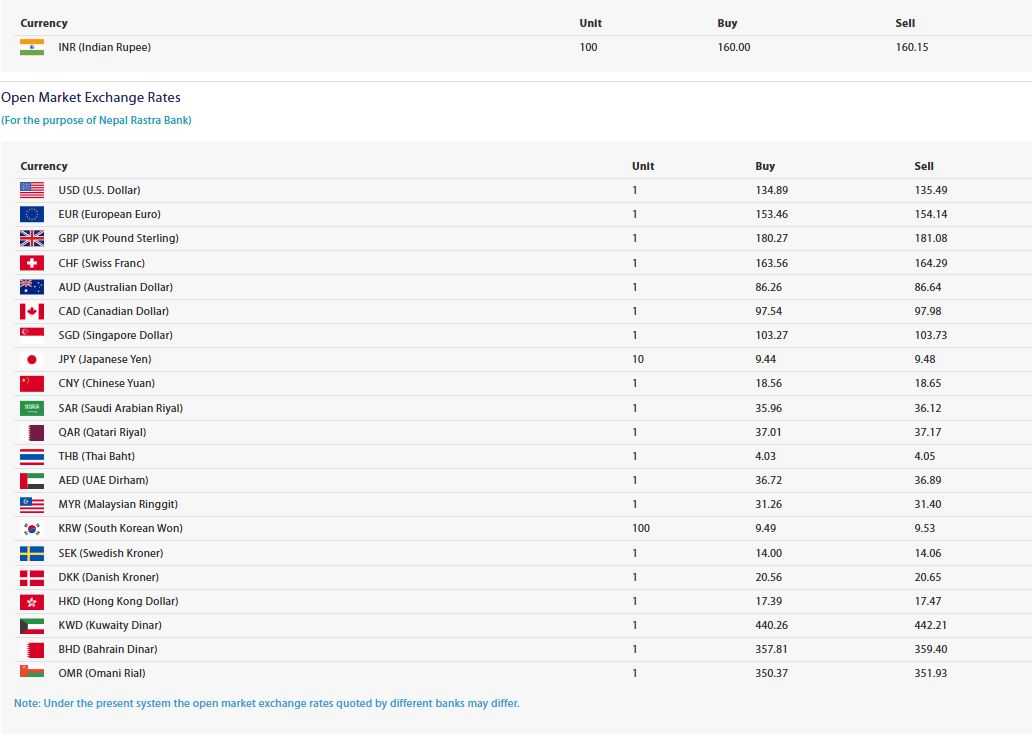
Task: Click the Kuwait flag icon
Action: click(x=32, y=625)
